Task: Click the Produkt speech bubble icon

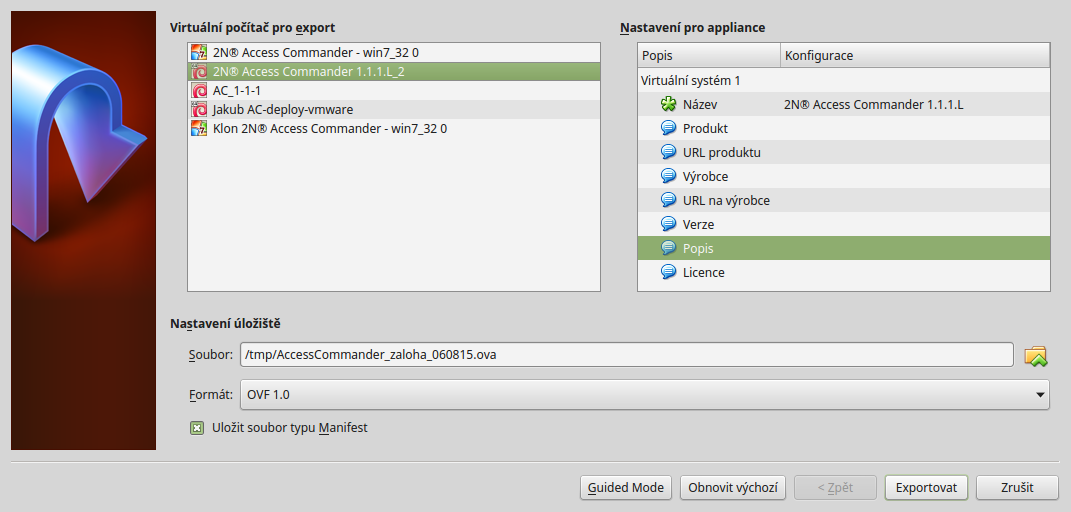Action: click(x=668, y=128)
